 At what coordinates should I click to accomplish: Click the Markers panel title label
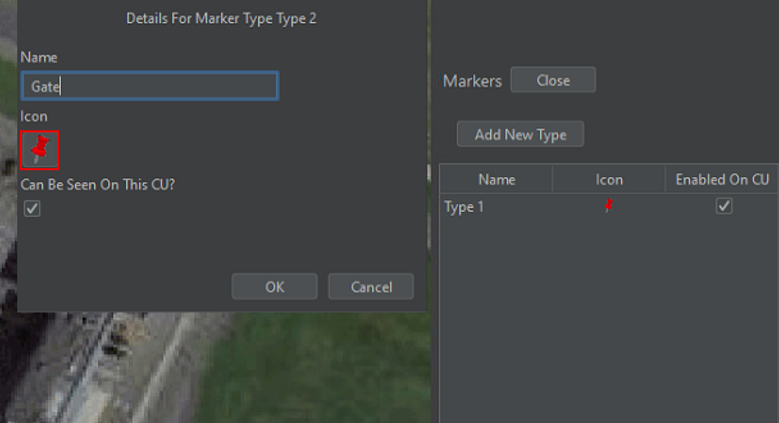472,81
